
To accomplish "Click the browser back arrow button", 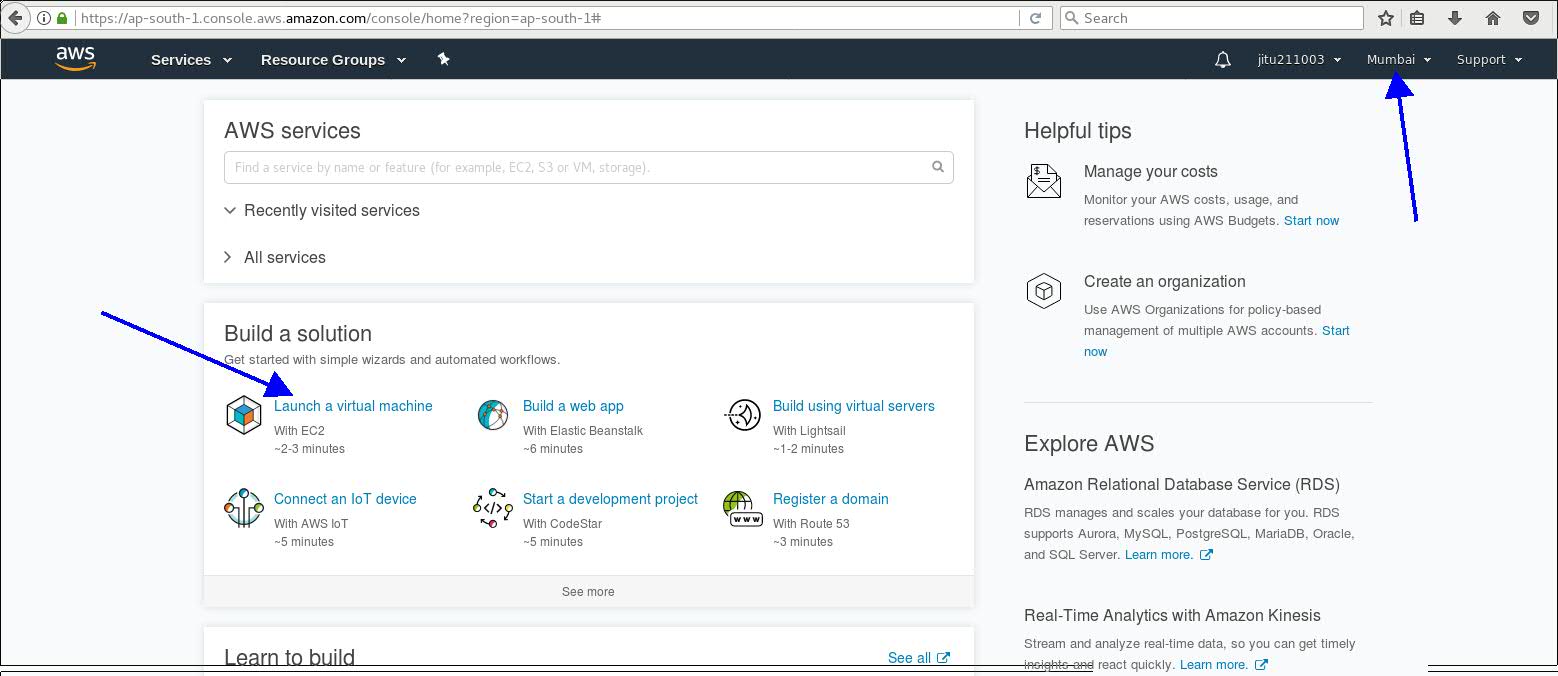I will click(14, 18).
